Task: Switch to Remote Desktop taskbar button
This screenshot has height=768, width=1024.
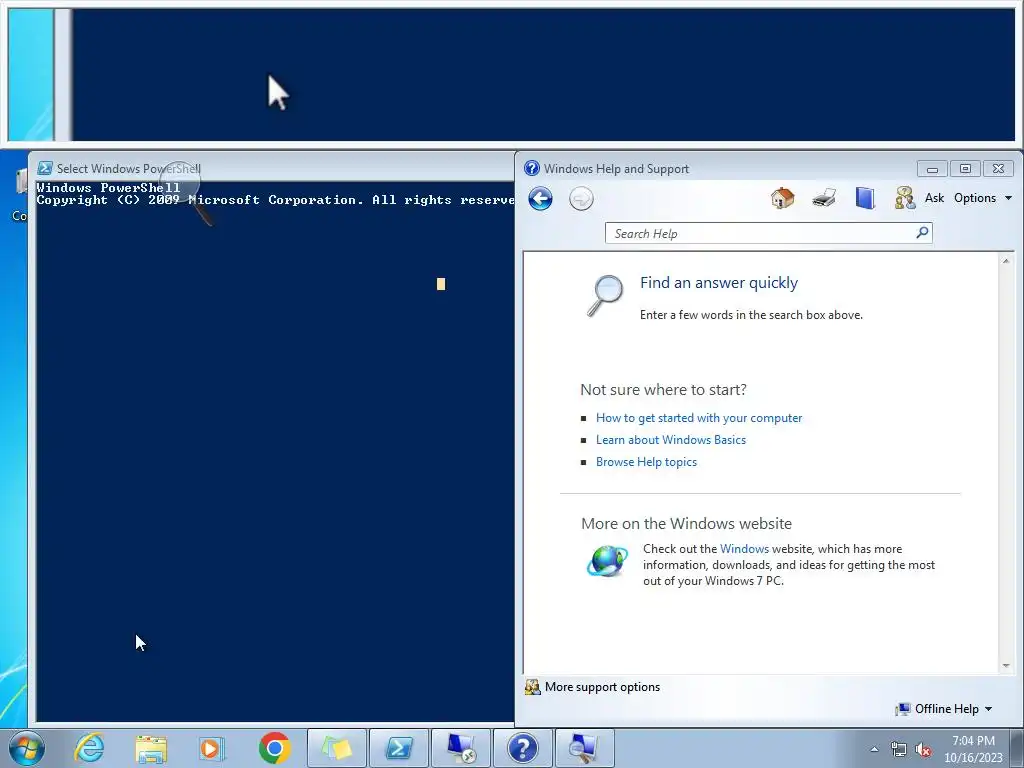Action: coord(461,748)
